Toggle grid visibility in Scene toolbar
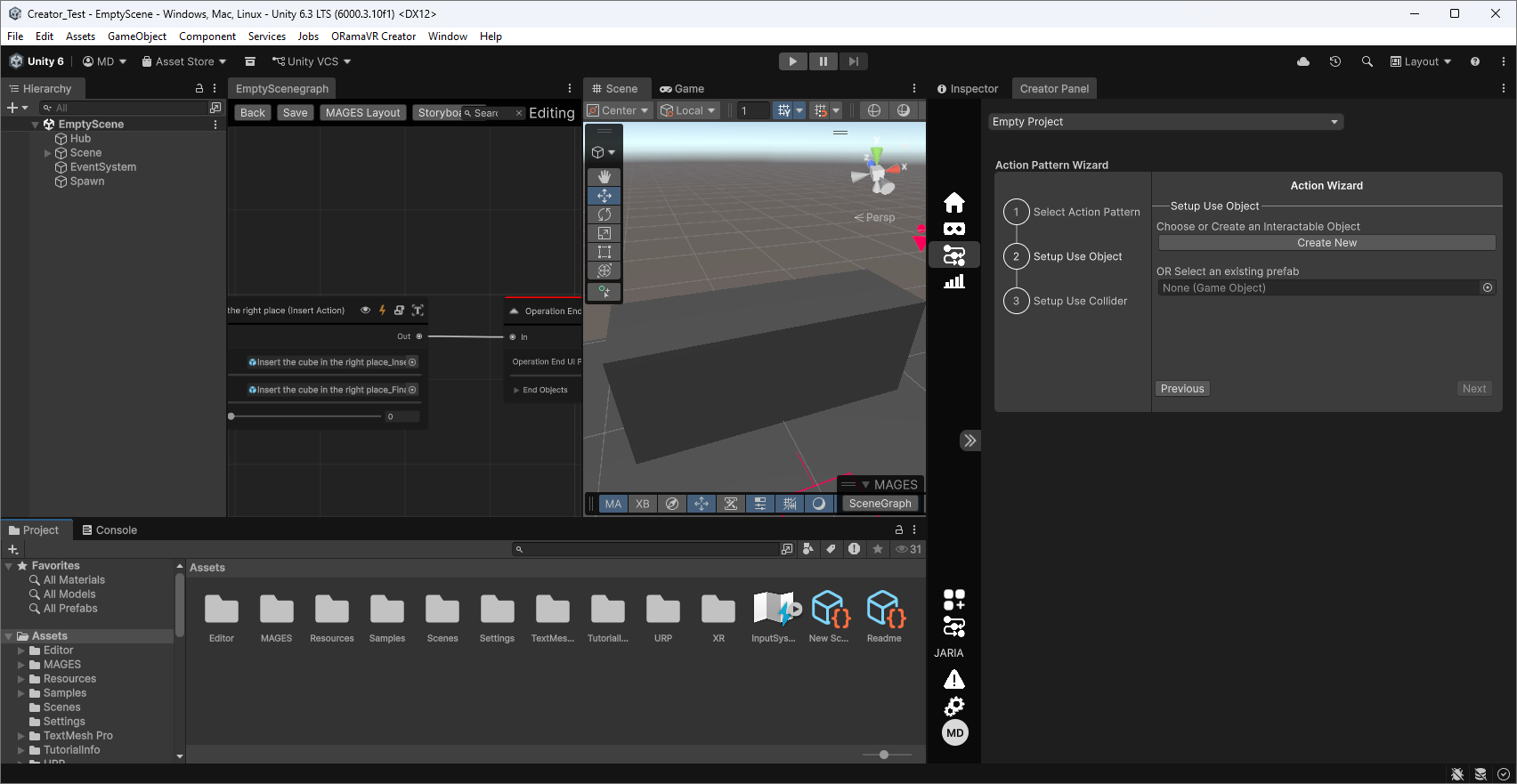This screenshot has height=784, width=1517. tap(783, 110)
